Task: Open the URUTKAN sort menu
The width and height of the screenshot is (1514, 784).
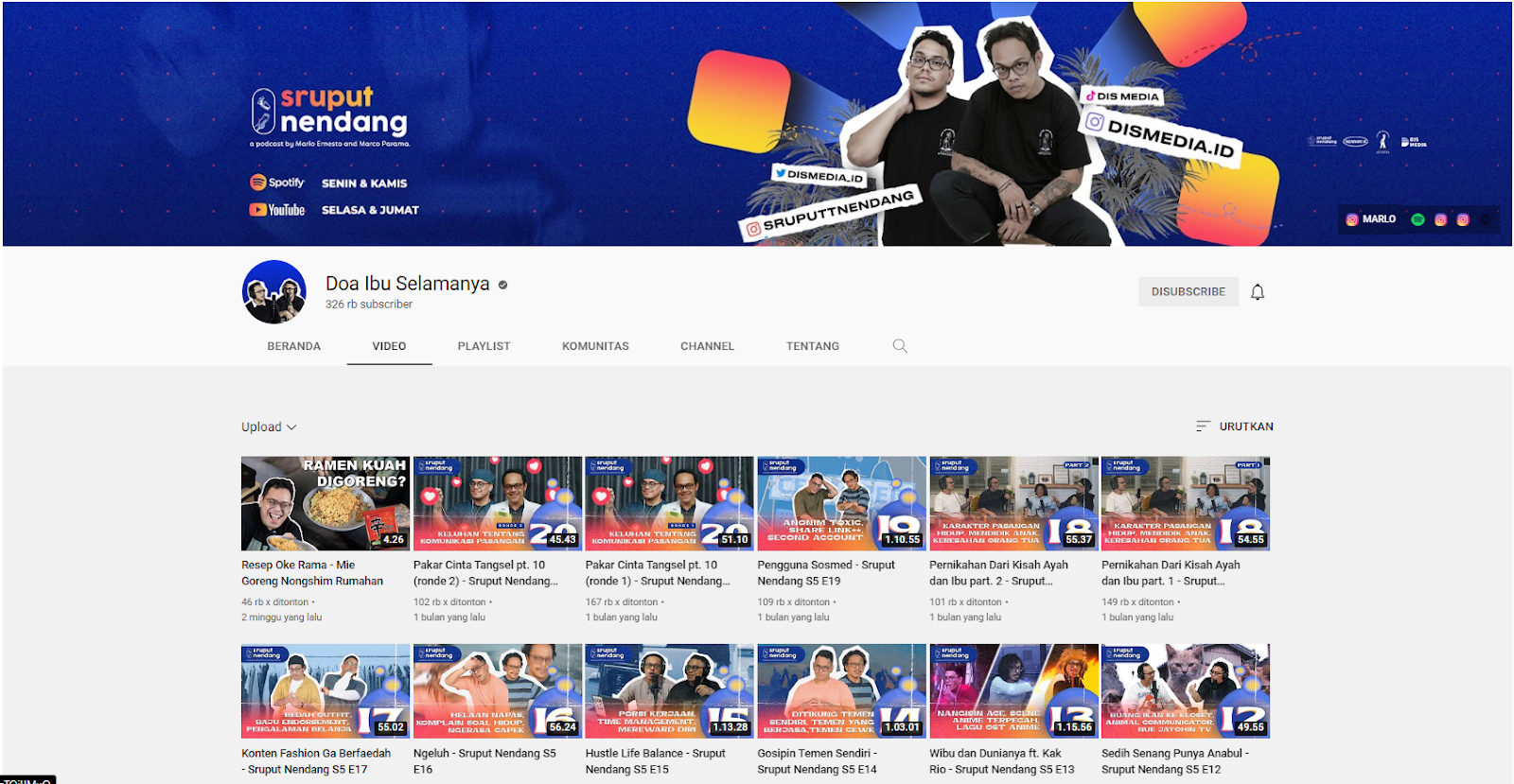Action: 1235,427
